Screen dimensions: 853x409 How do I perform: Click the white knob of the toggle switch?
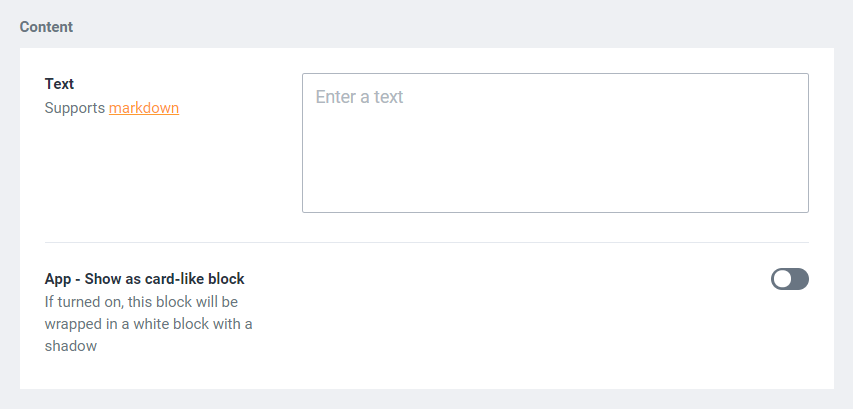click(x=781, y=279)
